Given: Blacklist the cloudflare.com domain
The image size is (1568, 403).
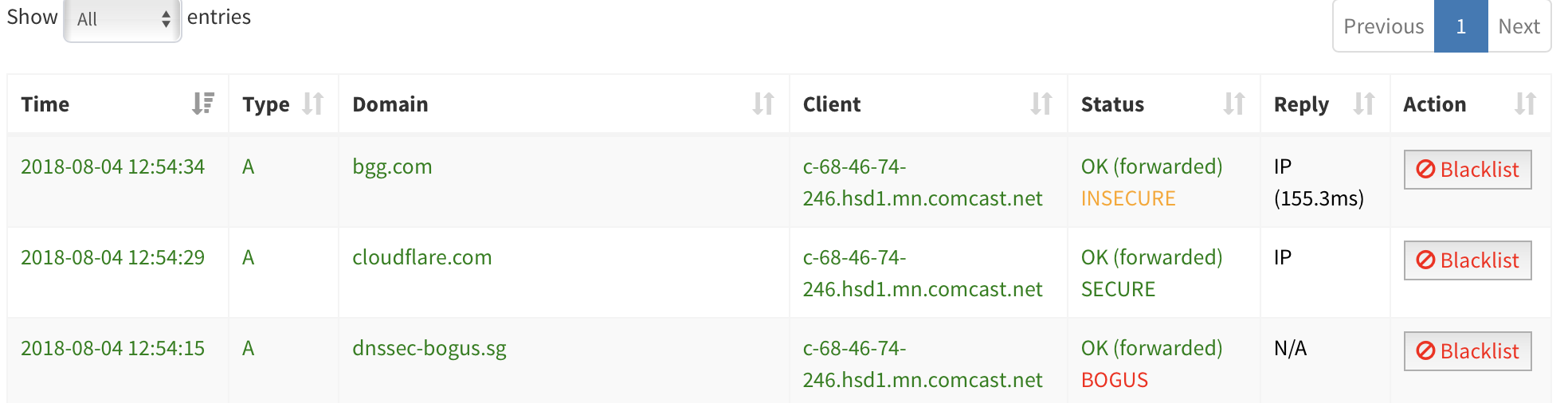Looking at the screenshot, I should pyautogui.click(x=1468, y=260).
